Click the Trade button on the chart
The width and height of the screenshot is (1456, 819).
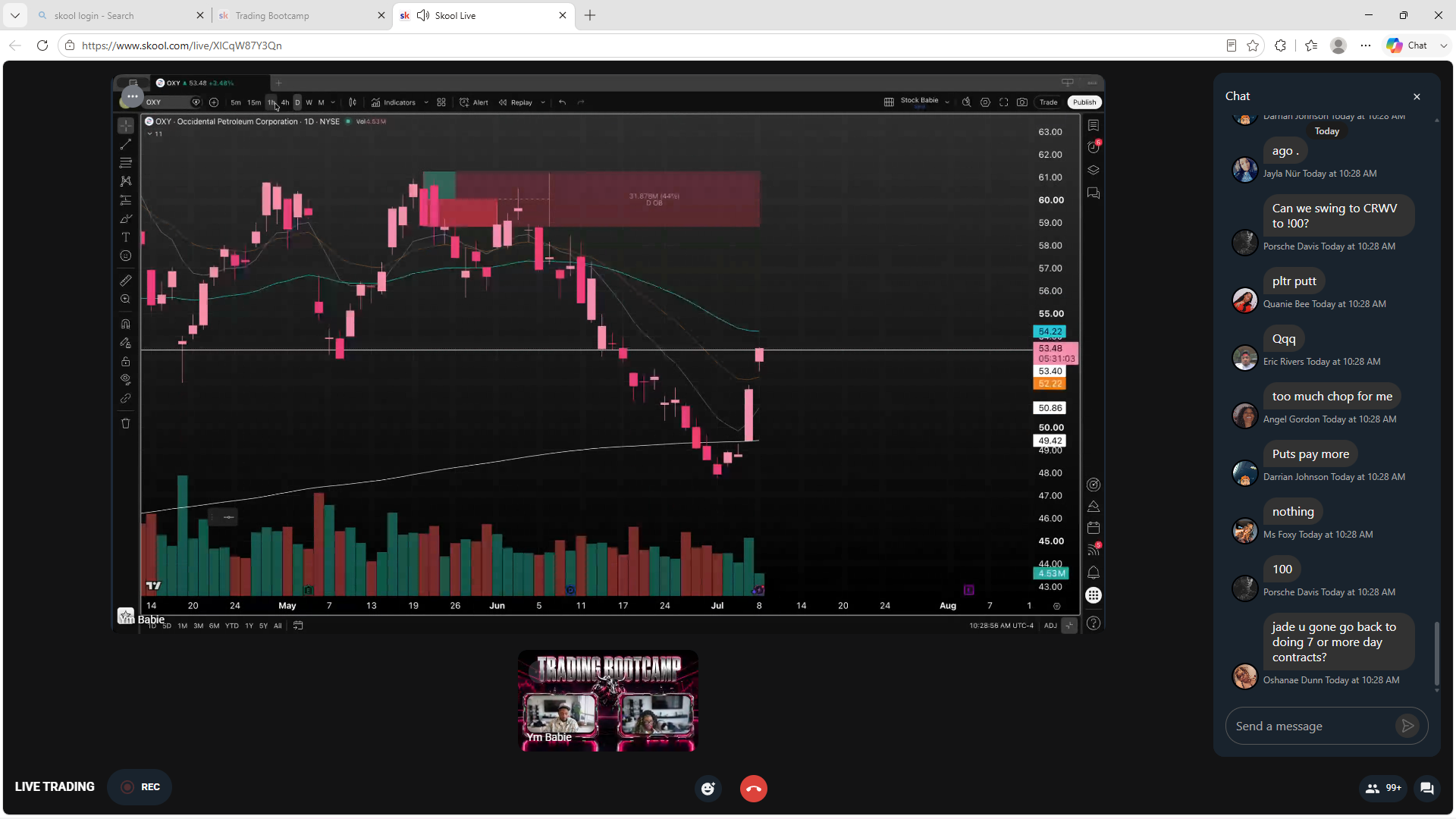click(x=1048, y=102)
